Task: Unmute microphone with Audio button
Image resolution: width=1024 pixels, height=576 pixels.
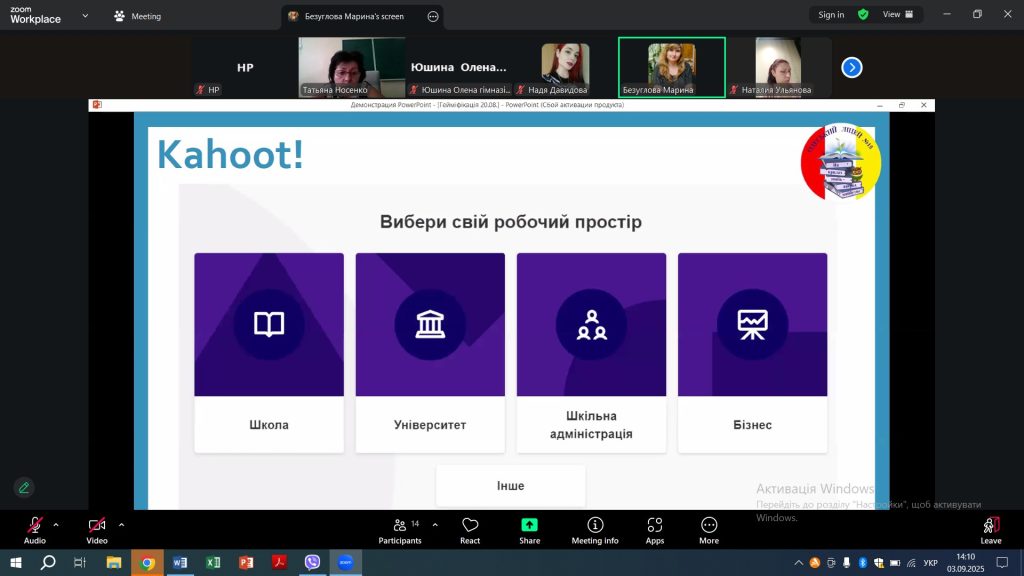Action: point(35,530)
